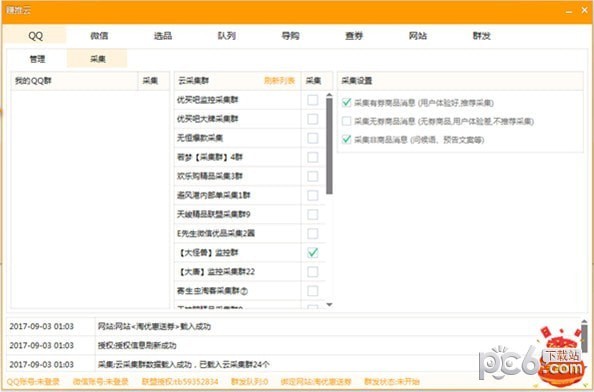Click the 我的QQ群 column header
Screen dimensions: 594x392
(x=74, y=81)
